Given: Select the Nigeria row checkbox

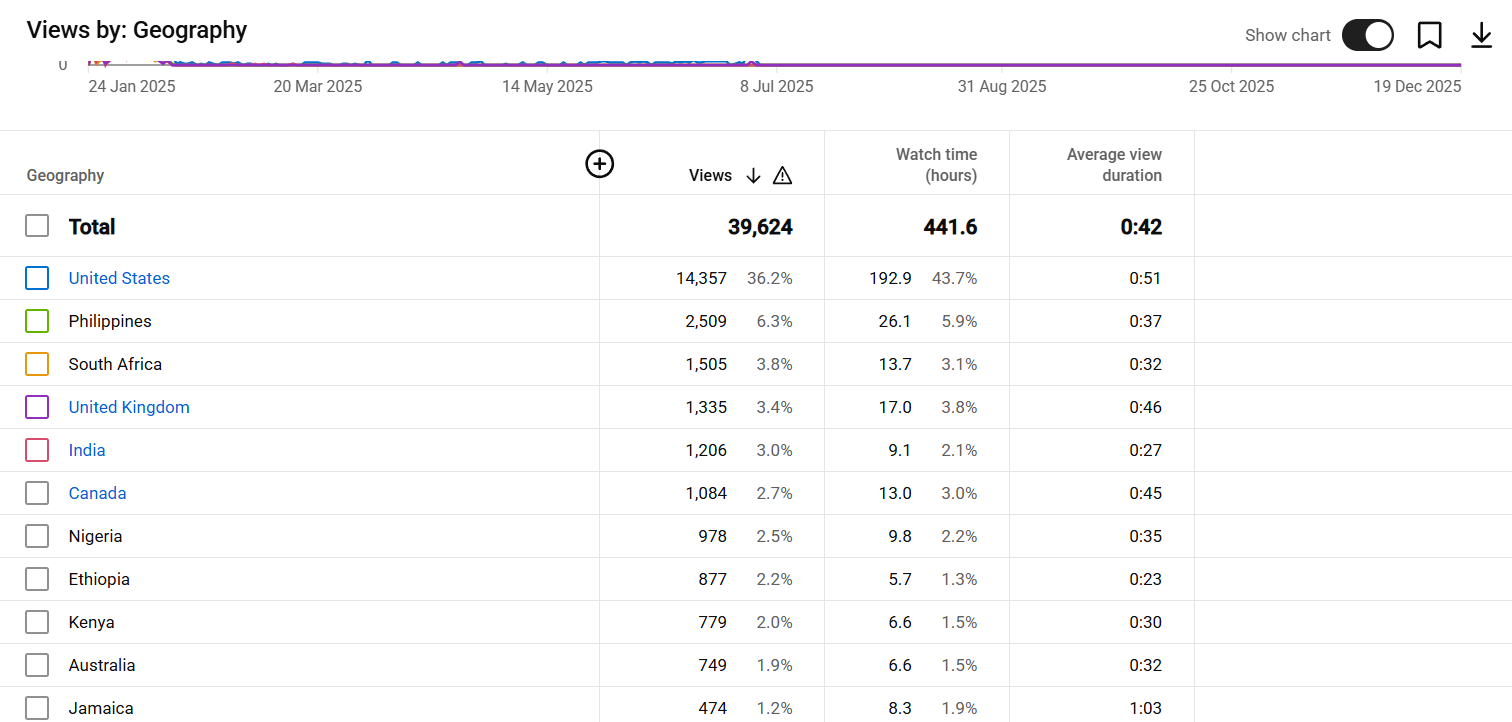Looking at the screenshot, I should click(37, 536).
